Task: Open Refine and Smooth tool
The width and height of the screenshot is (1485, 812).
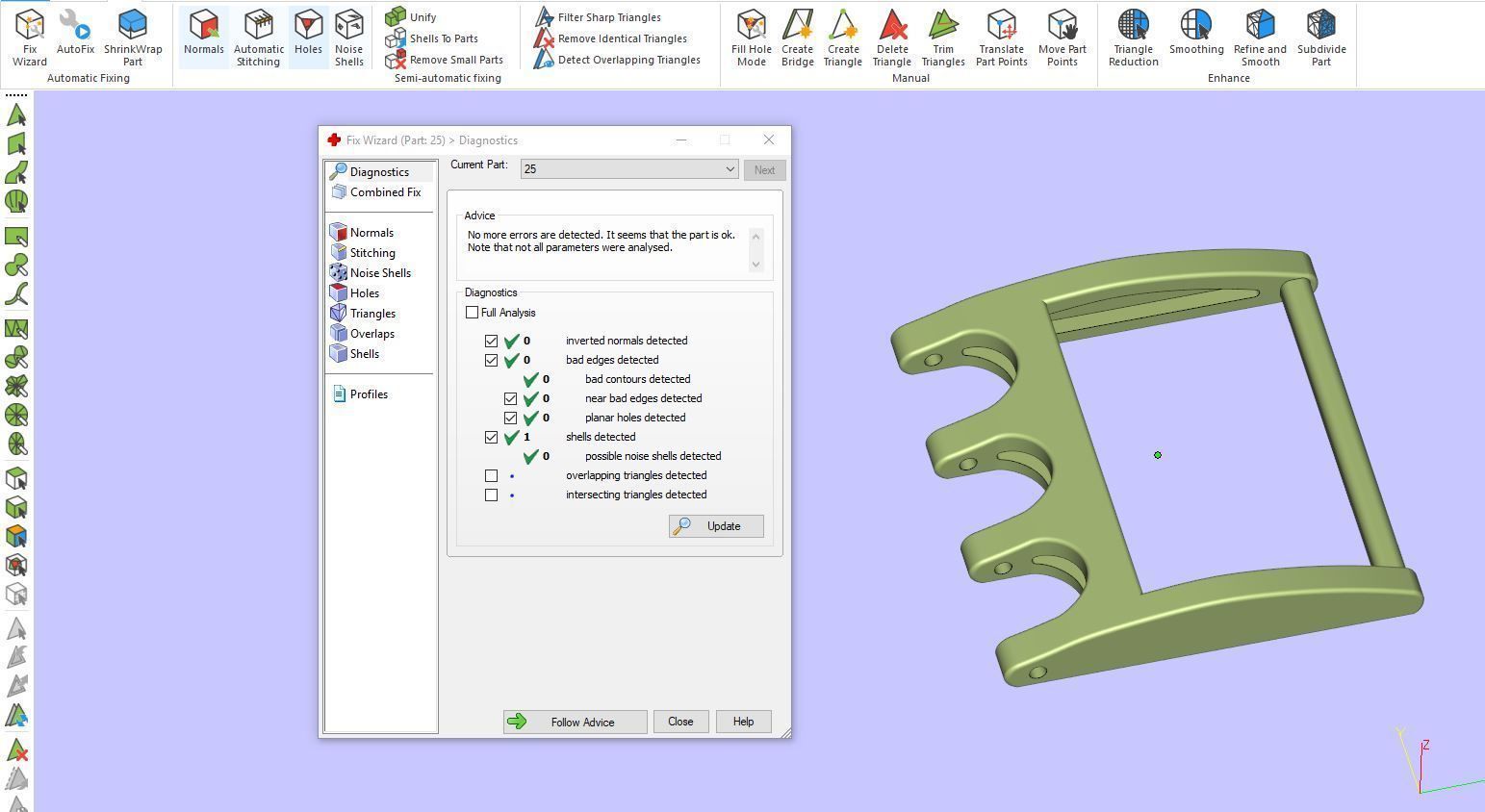Action: (1260, 38)
